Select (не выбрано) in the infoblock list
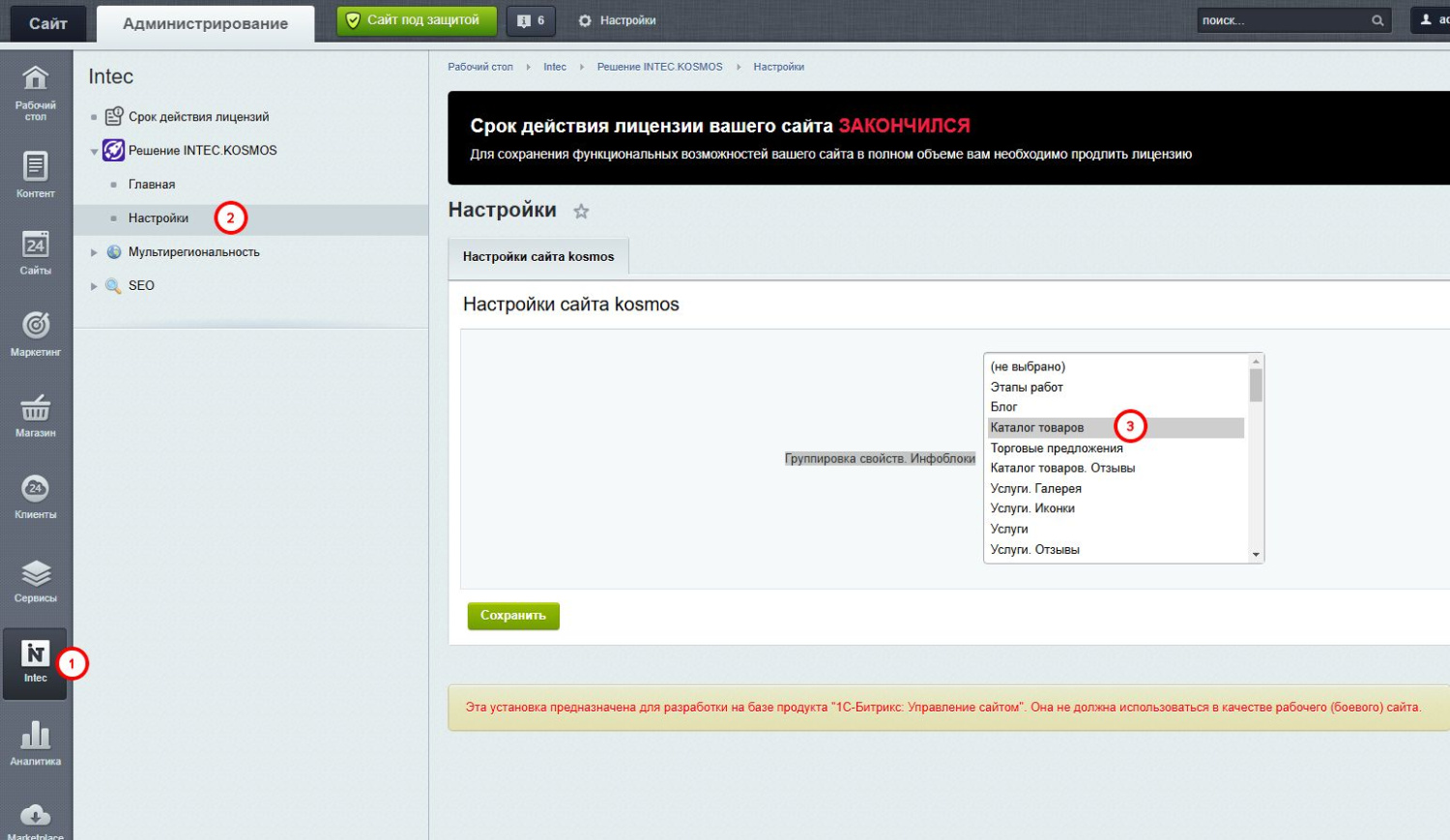The height and width of the screenshot is (840, 1450). click(x=1116, y=366)
